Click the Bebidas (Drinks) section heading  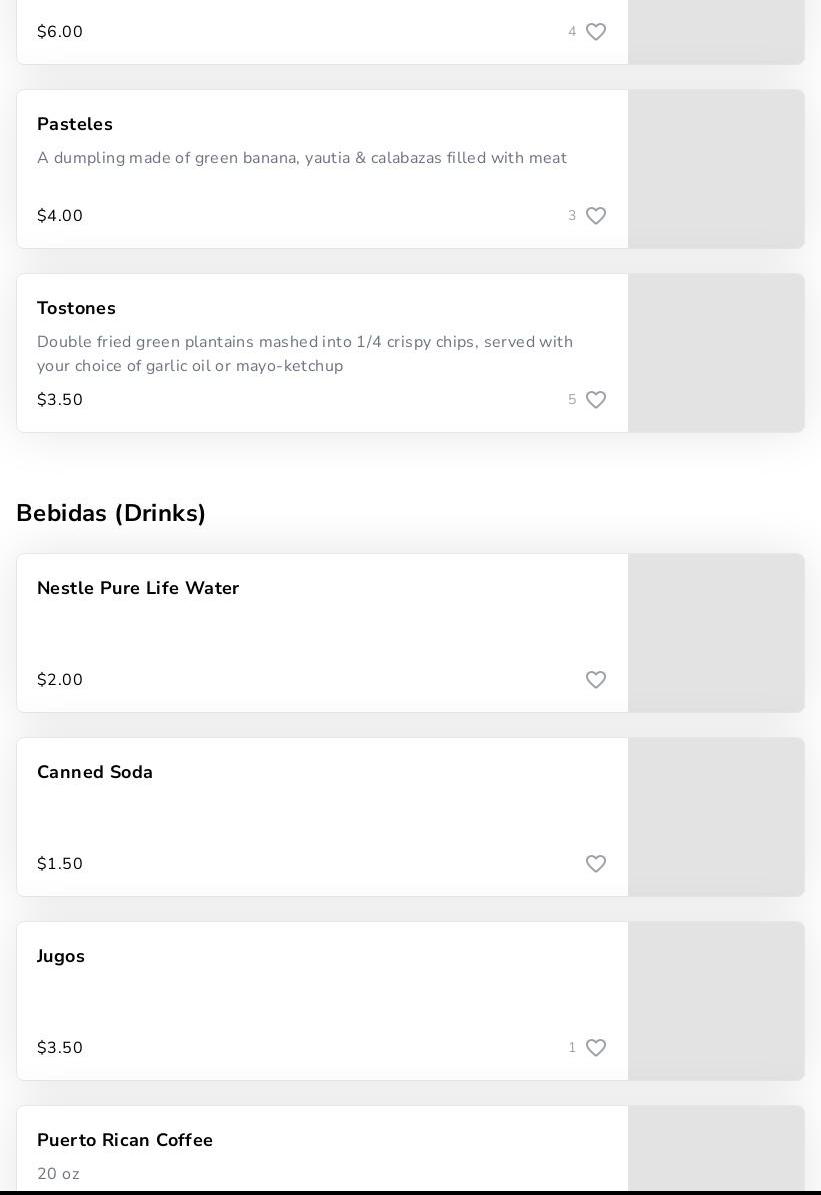coord(111,513)
